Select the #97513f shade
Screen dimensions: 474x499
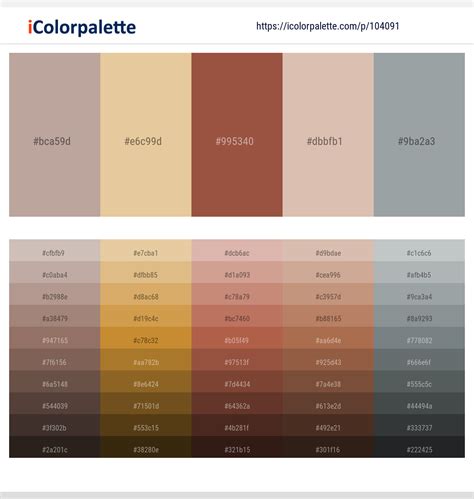(237, 360)
